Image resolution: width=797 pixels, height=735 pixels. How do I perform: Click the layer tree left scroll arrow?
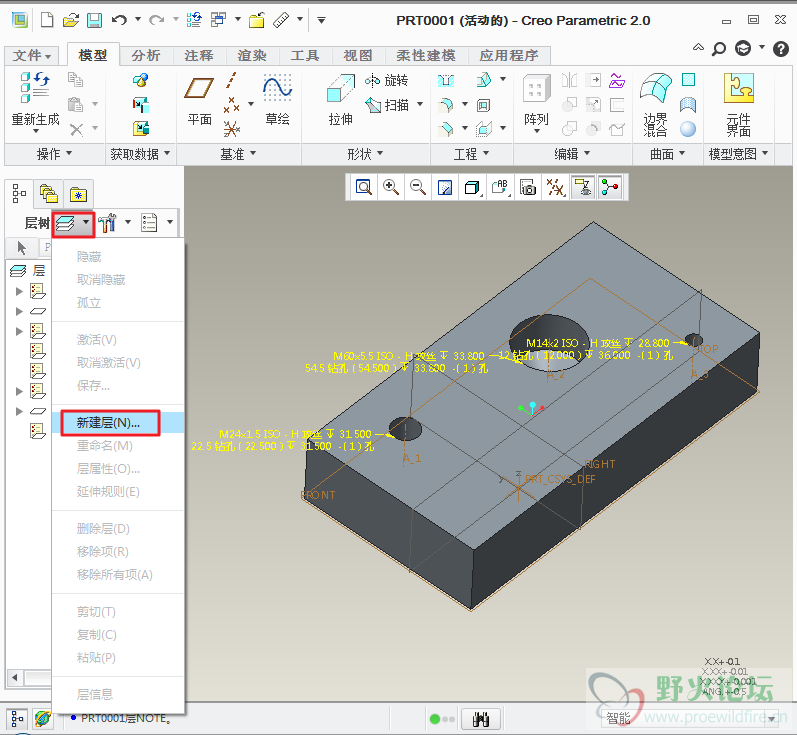[14, 677]
